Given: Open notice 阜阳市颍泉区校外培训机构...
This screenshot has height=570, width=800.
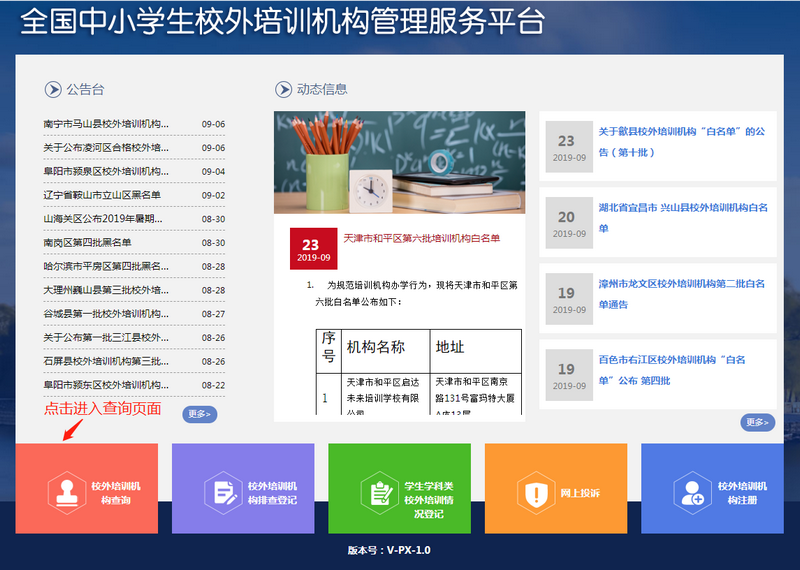Looking at the screenshot, I should pos(106,171).
